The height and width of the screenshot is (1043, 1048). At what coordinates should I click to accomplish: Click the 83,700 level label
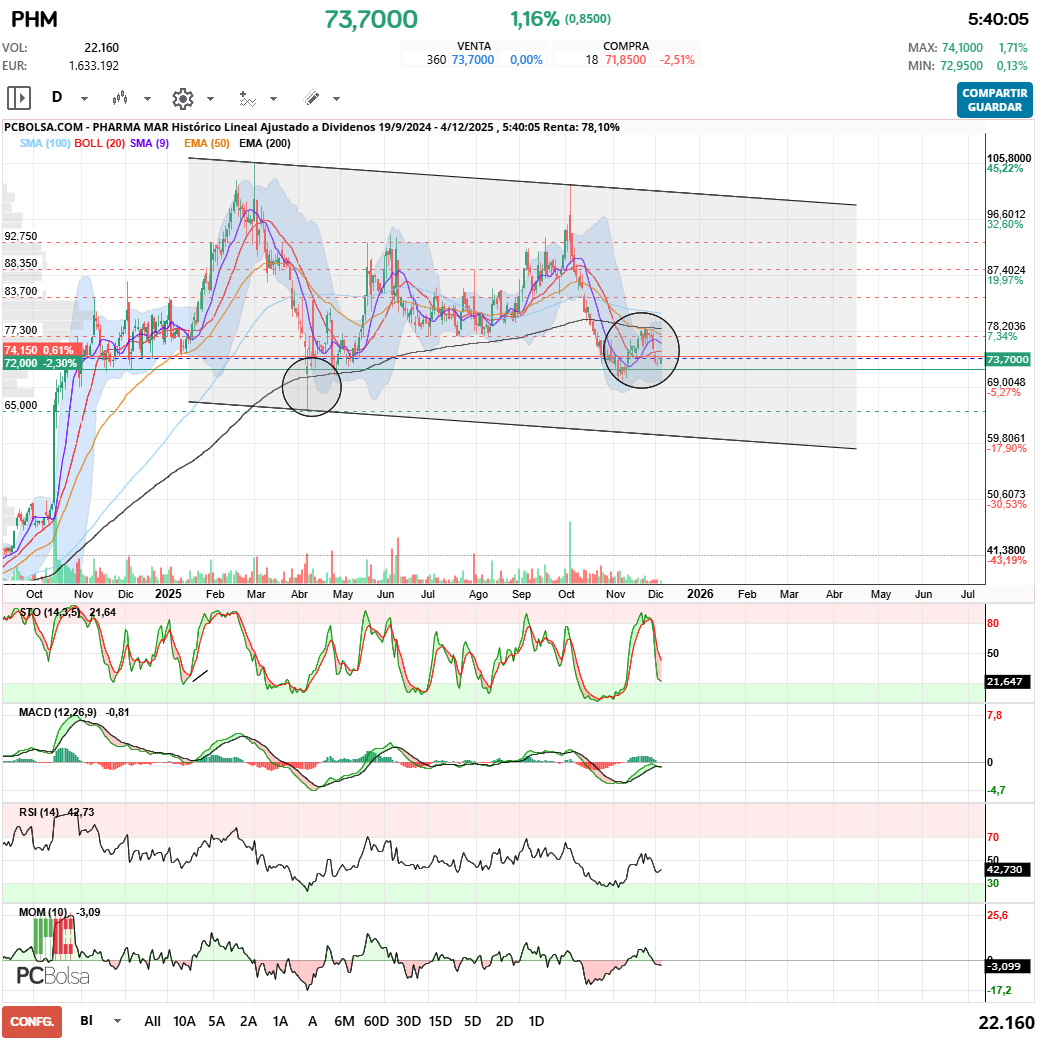[x=21, y=291]
